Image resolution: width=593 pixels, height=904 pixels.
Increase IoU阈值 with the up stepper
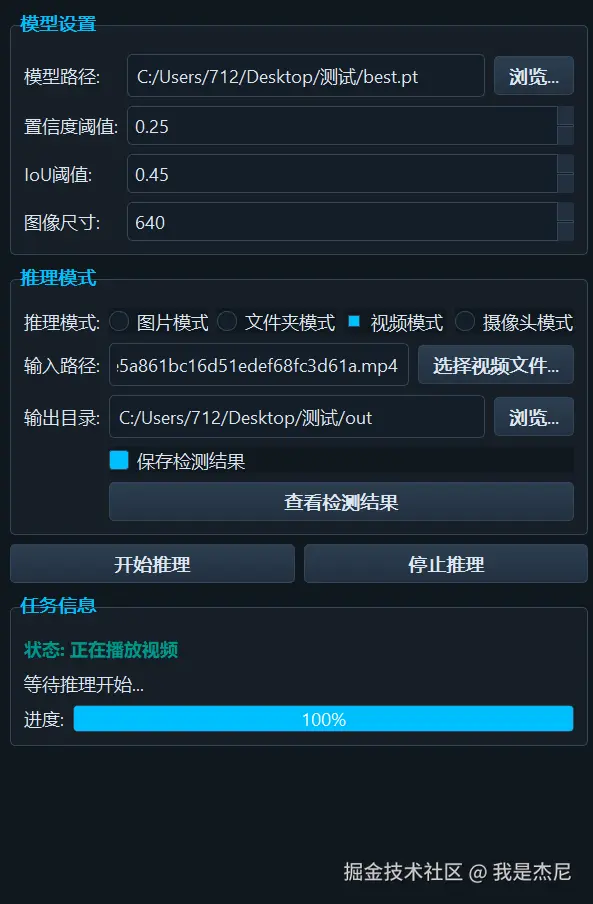[x=566, y=164]
